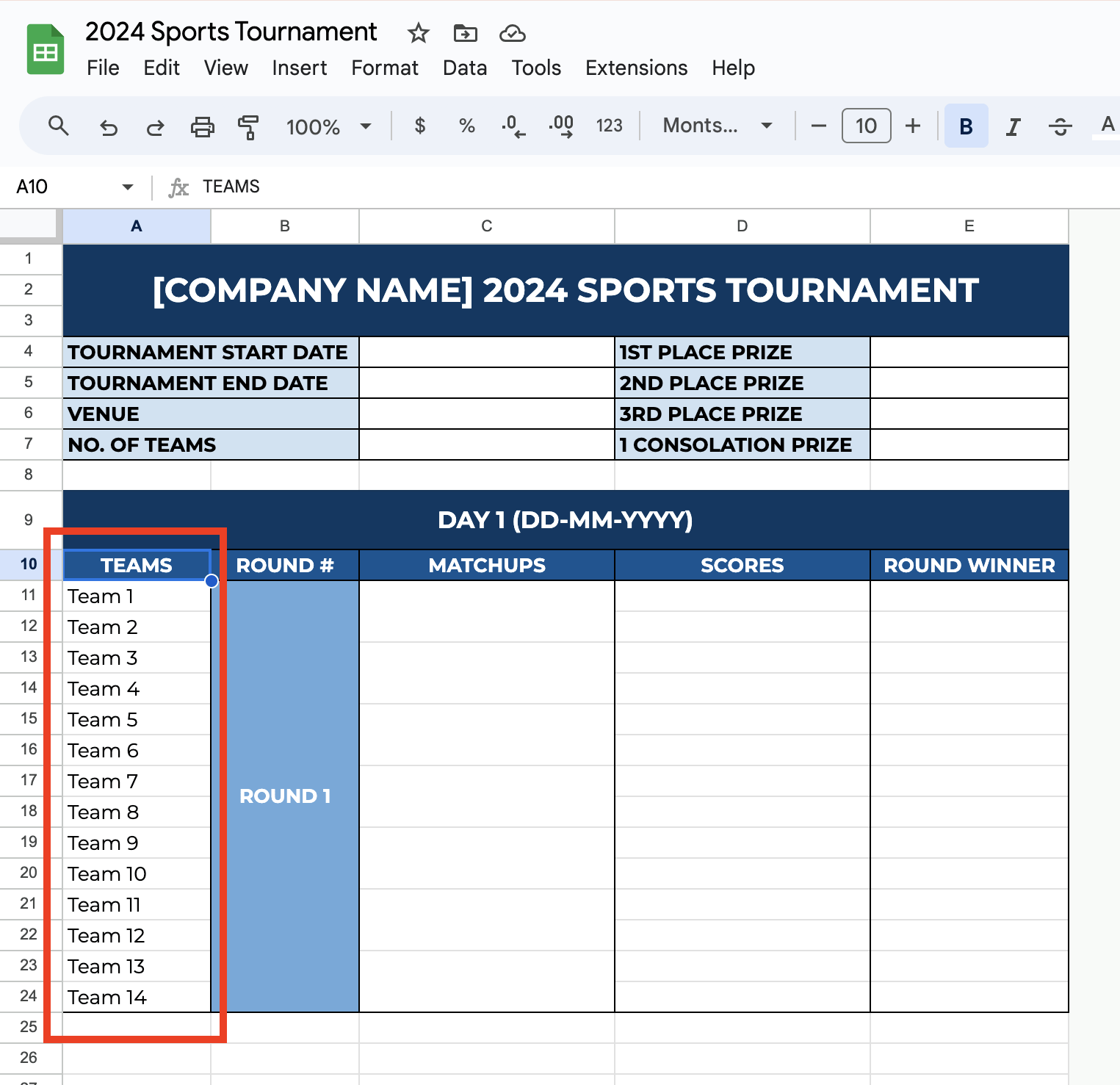Viewport: 1120px width, 1085px height.
Task: Undo the last action
Action: click(x=109, y=126)
